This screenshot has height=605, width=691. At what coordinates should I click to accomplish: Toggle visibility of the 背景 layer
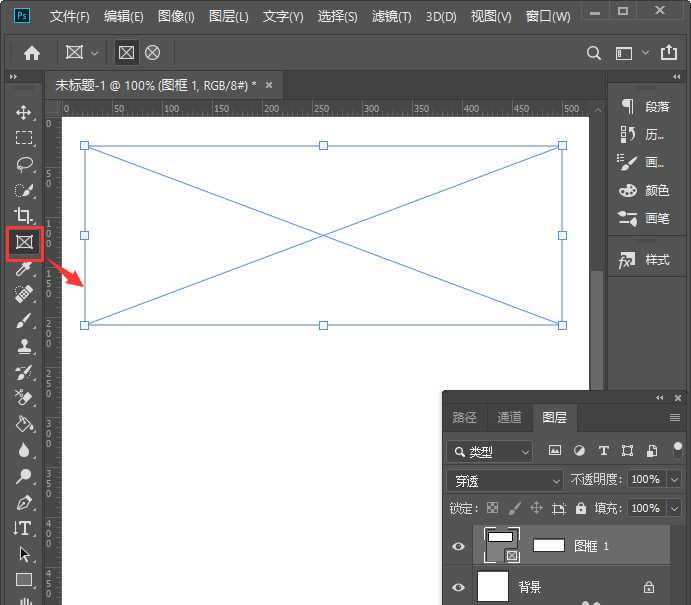tap(459, 588)
